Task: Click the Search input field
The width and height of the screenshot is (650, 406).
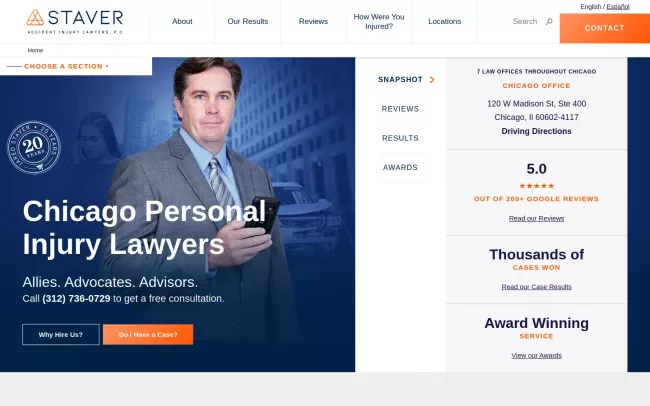Action: coord(525,21)
